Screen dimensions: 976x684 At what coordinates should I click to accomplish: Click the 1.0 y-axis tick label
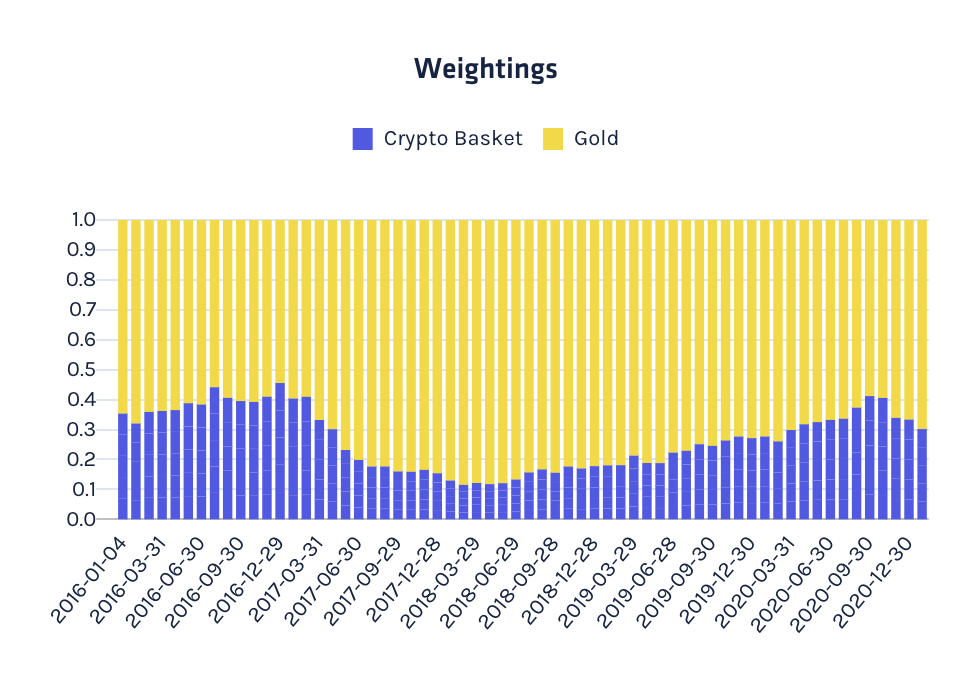pyautogui.click(x=83, y=220)
